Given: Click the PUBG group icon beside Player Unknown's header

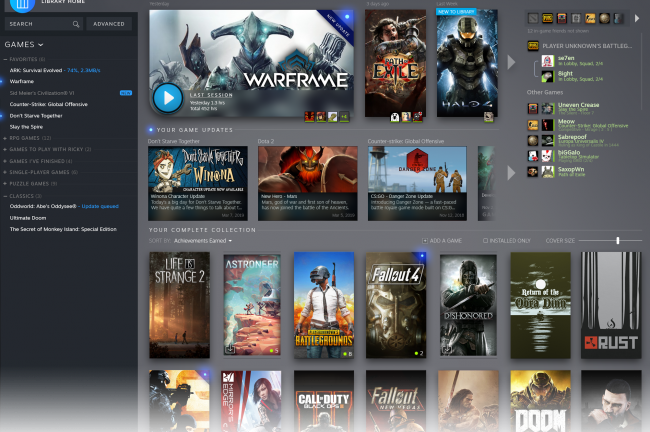Looking at the screenshot, I should click(x=533, y=46).
